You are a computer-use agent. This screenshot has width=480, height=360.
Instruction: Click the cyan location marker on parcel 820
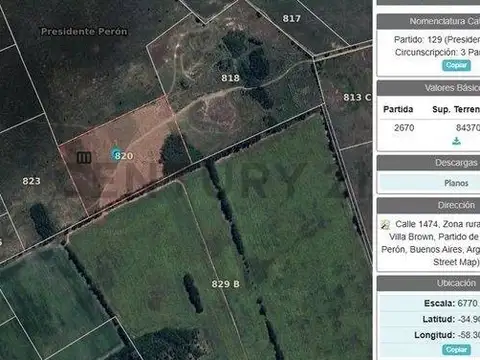[x=116, y=154]
